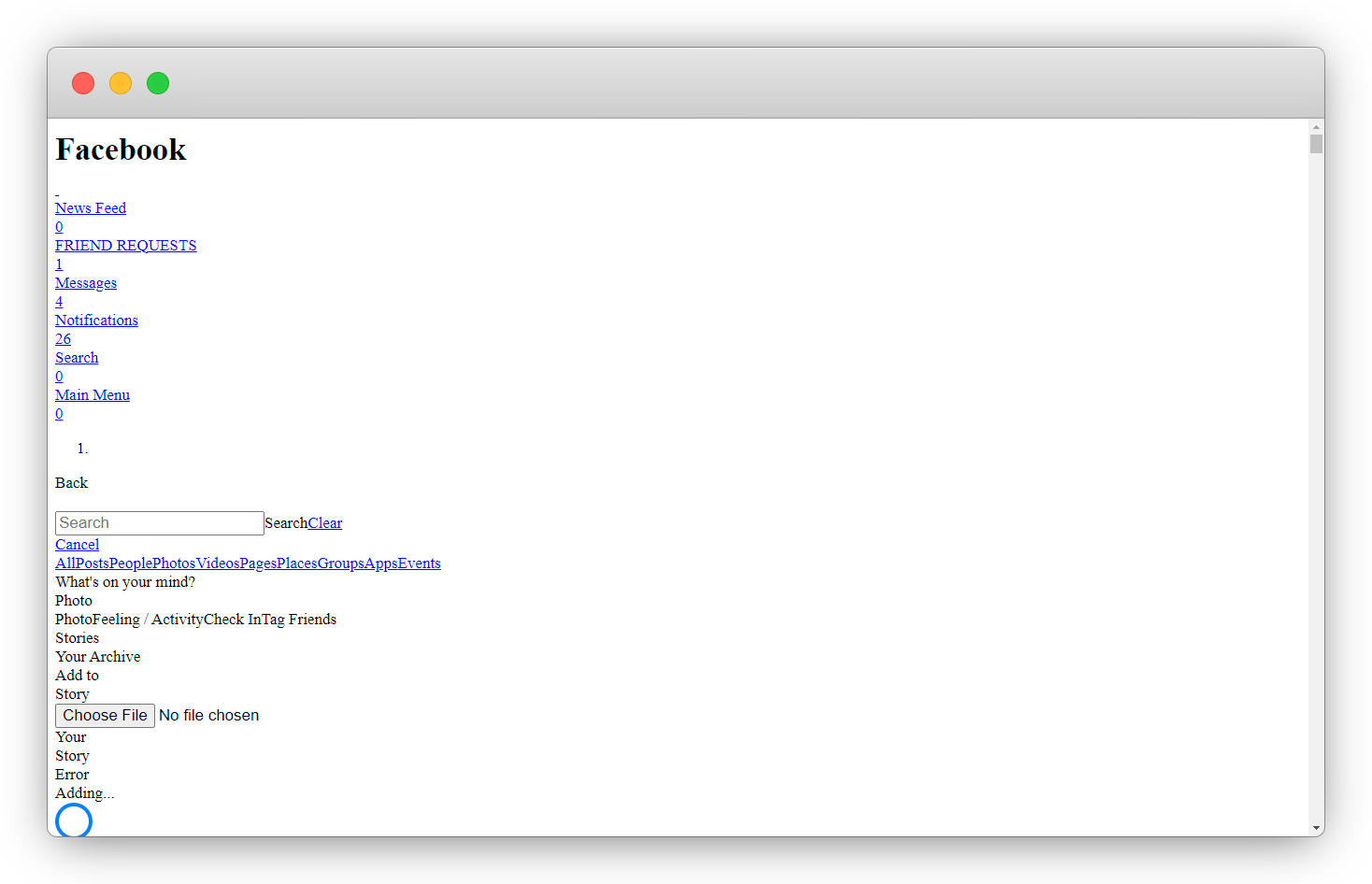Image resolution: width=1372 pixels, height=884 pixels.
Task: Click the 4 count under Messages
Action: 59,302
